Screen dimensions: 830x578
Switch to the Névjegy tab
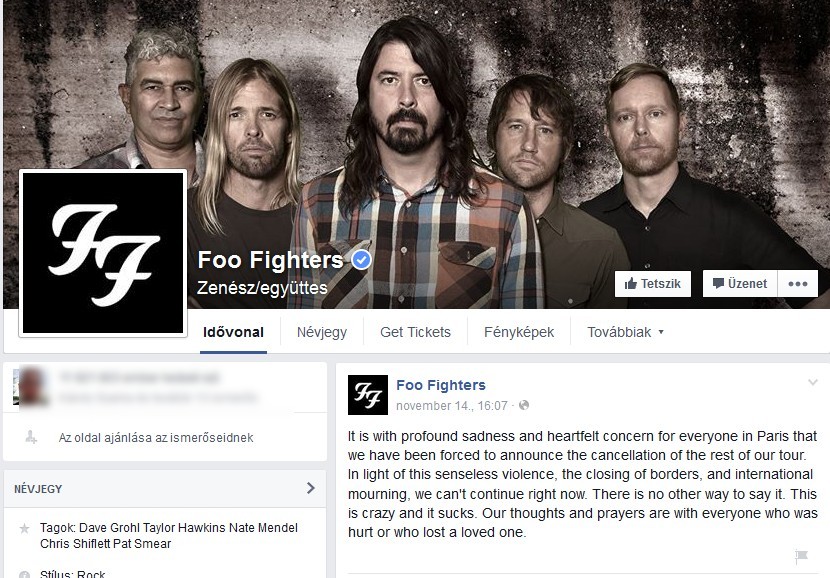click(322, 332)
